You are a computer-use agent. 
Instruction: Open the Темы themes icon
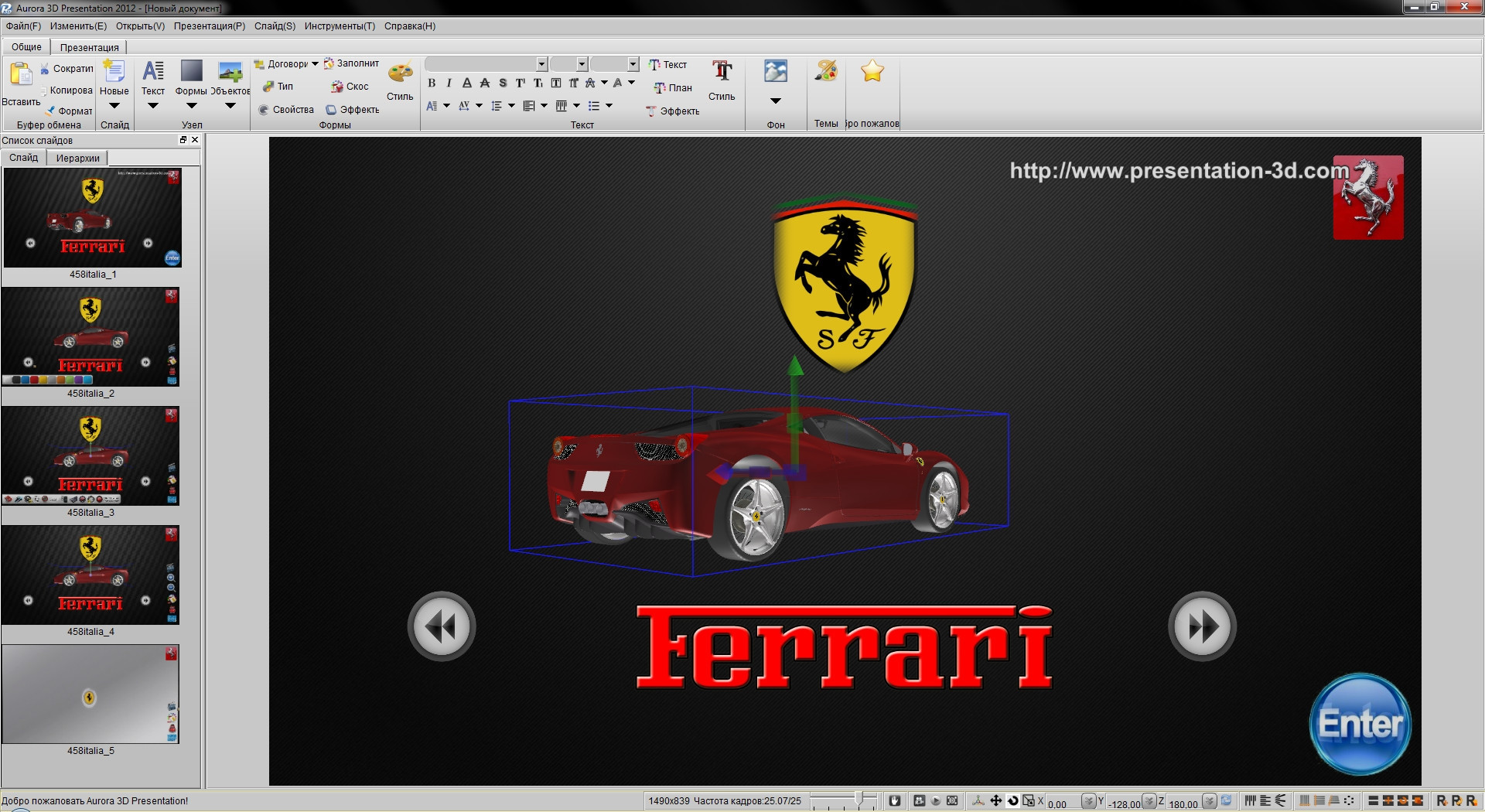point(825,72)
